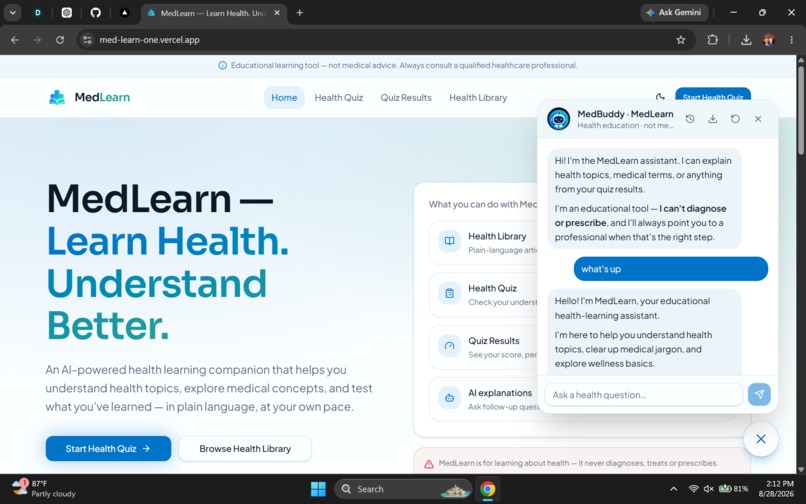
Task: Download the MedBuddy chat transcript
Action: (712, 119)
